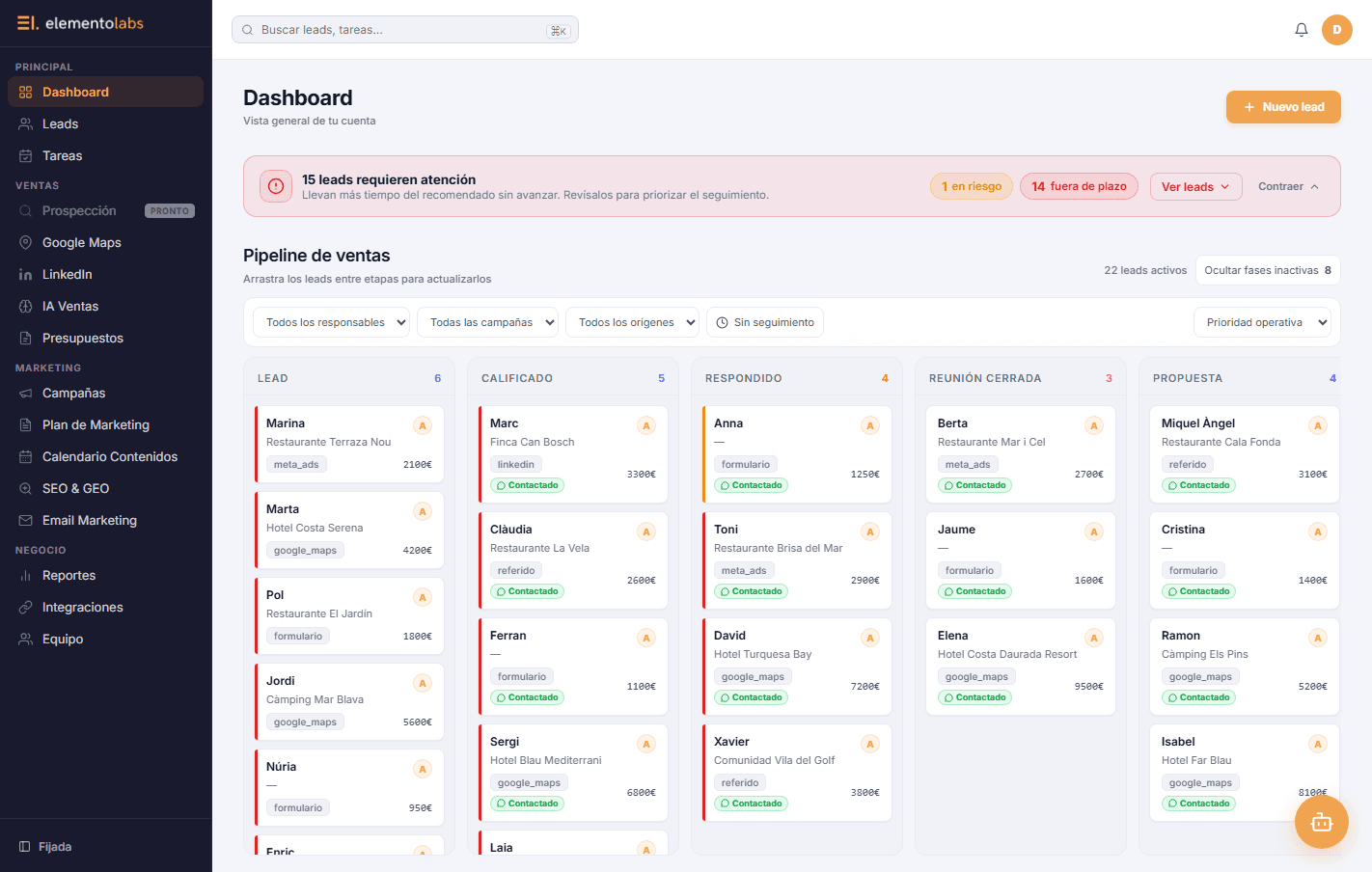Viewport: 1372px width, 872px height.
Task: Click the PRONTO badge next to Prospección
Action: pos(170,211)
